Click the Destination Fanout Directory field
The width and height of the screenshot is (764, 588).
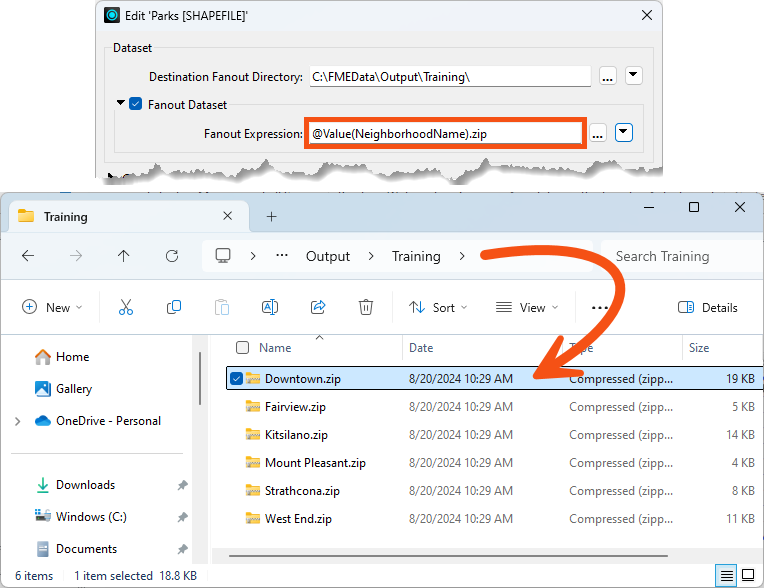[x=450, y=76]
